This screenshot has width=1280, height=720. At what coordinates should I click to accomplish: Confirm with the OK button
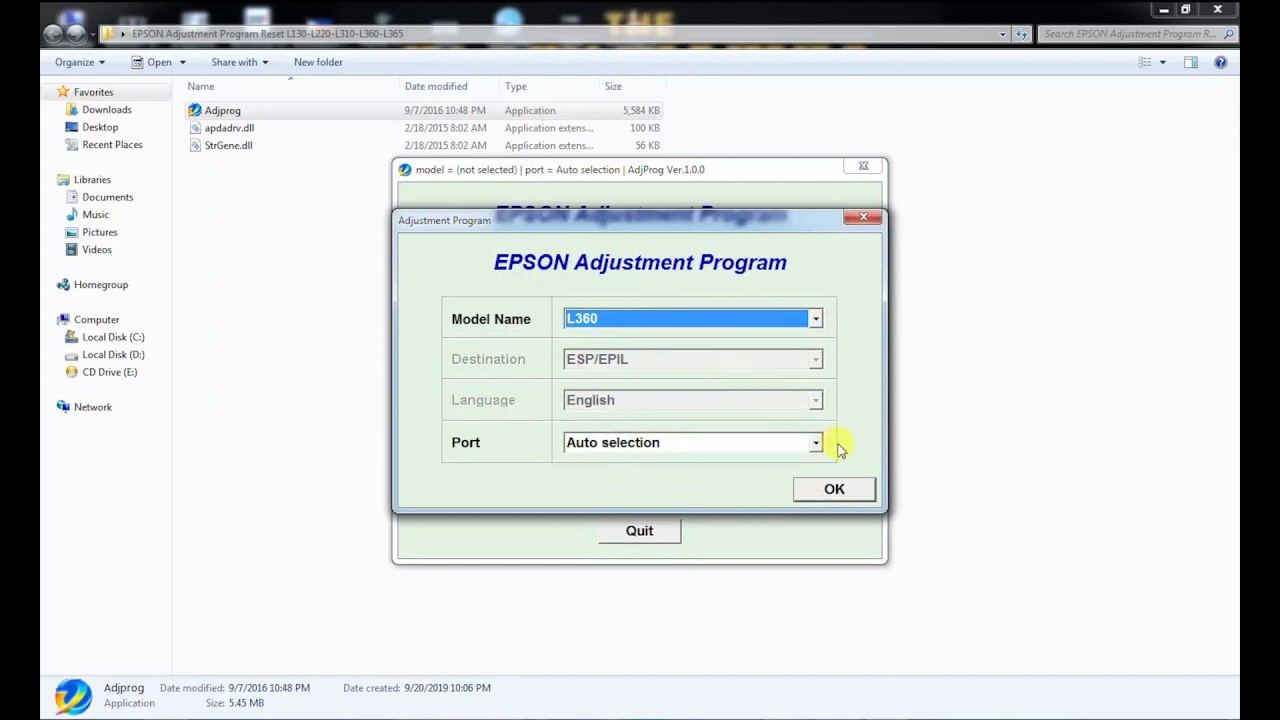pos(834,489)
